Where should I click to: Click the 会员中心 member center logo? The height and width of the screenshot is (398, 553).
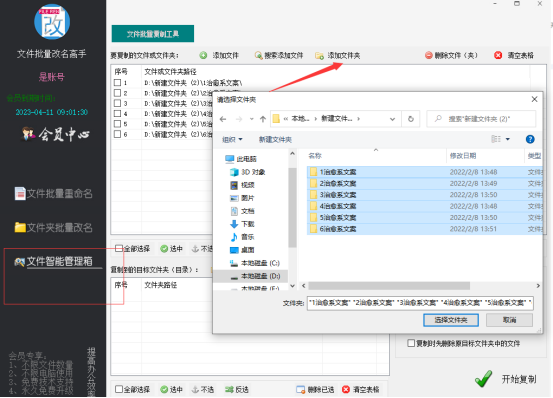click(x=55, y=134)
